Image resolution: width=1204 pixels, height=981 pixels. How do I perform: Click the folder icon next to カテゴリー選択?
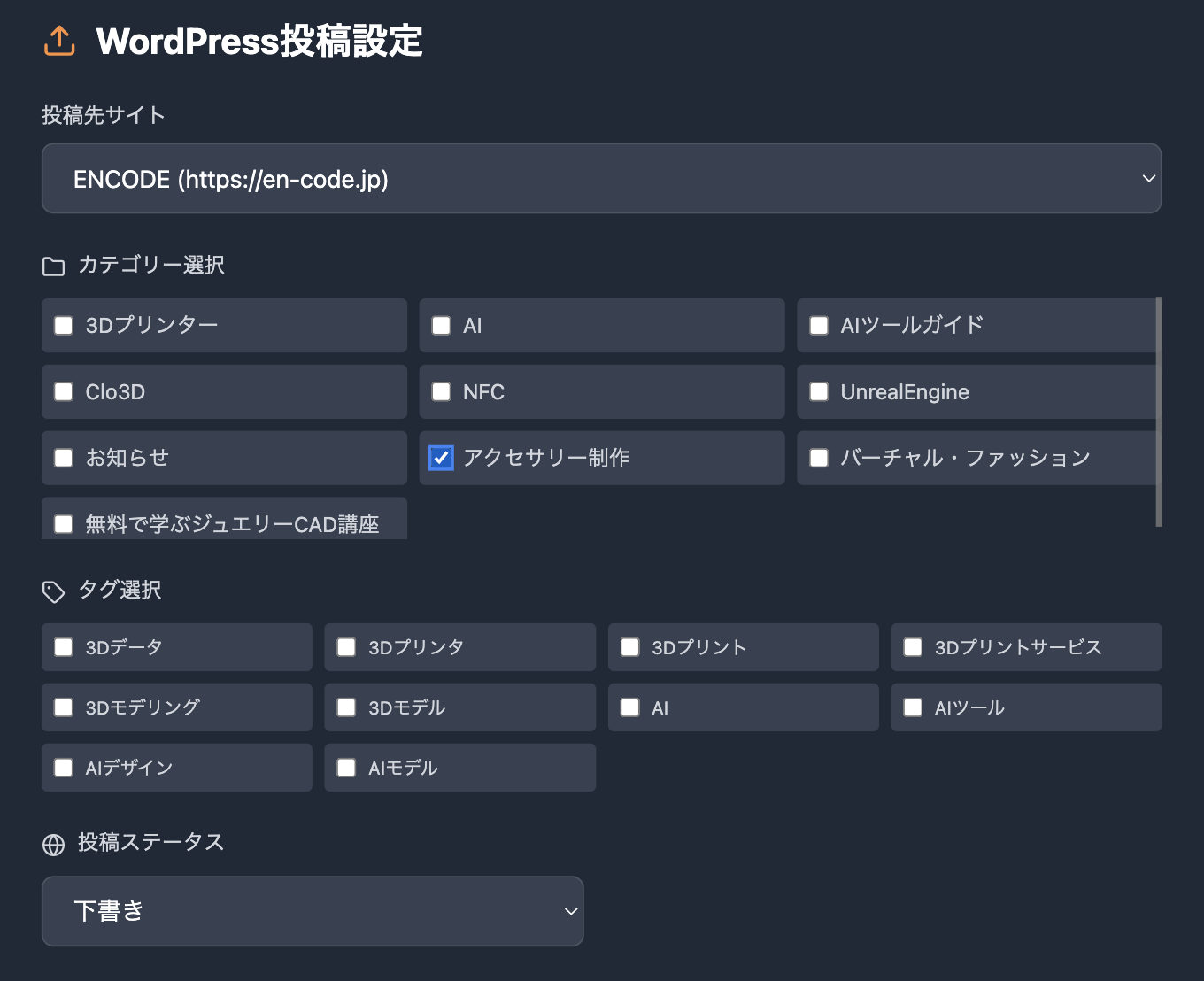(x=53, y=266)
